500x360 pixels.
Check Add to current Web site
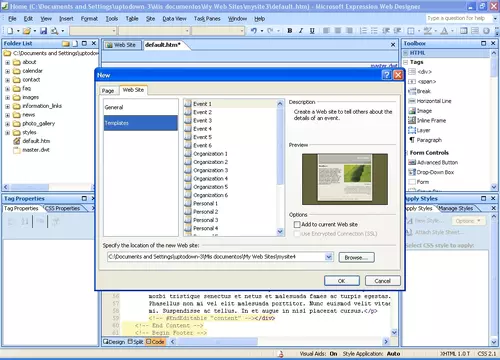pyautogui.click(x=297, y=224)
